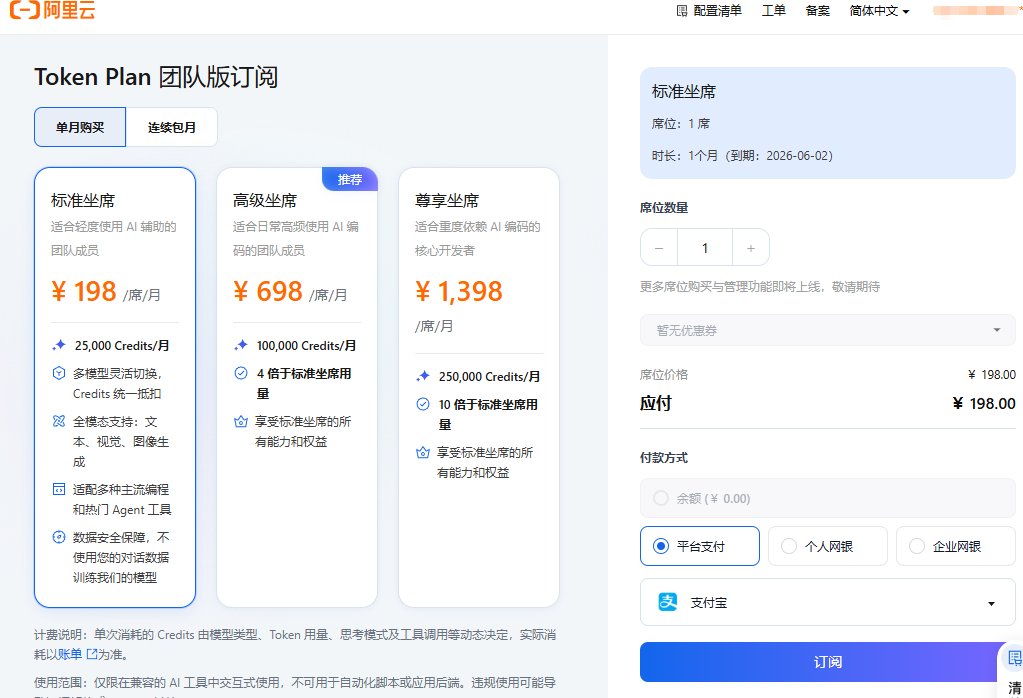Viewport: 1023px width, 698px height.
Task: Decrease seat quantity with minus button
Action: coord(659,248)
